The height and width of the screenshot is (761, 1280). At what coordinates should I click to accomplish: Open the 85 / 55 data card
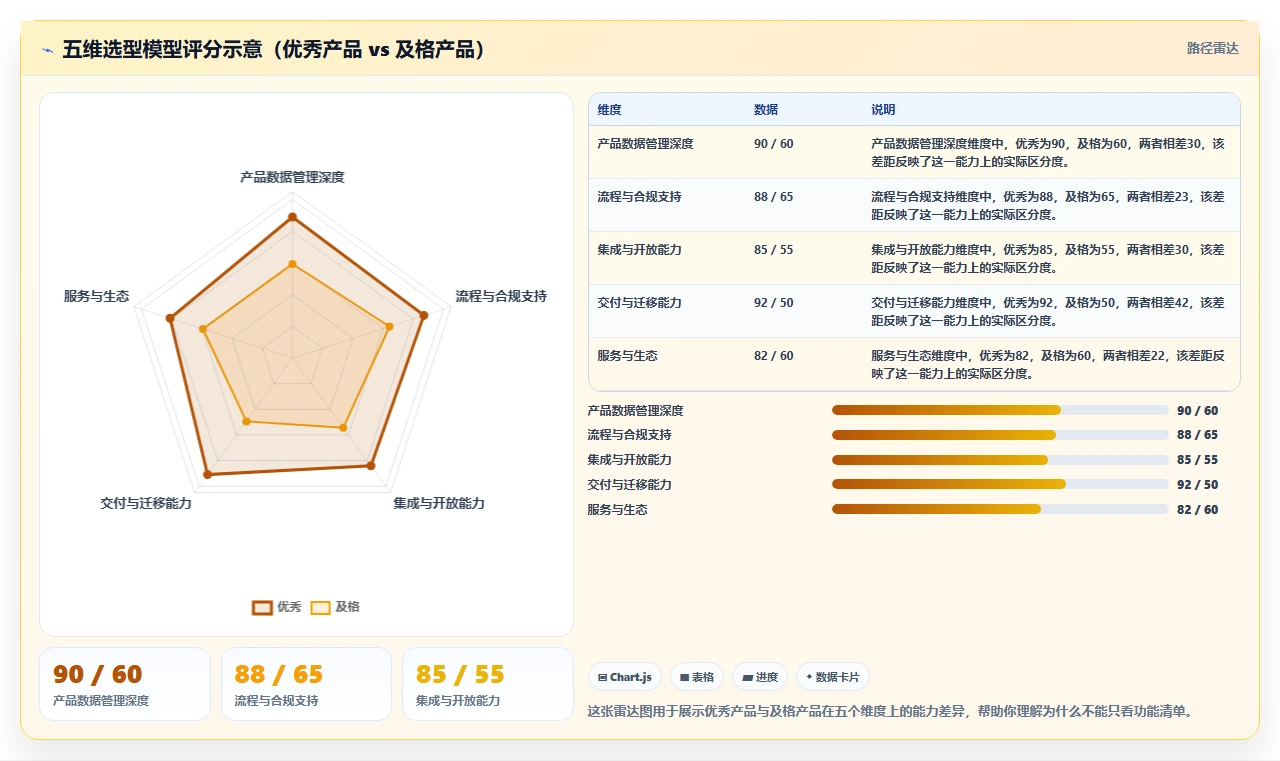(x=487, y=684)
